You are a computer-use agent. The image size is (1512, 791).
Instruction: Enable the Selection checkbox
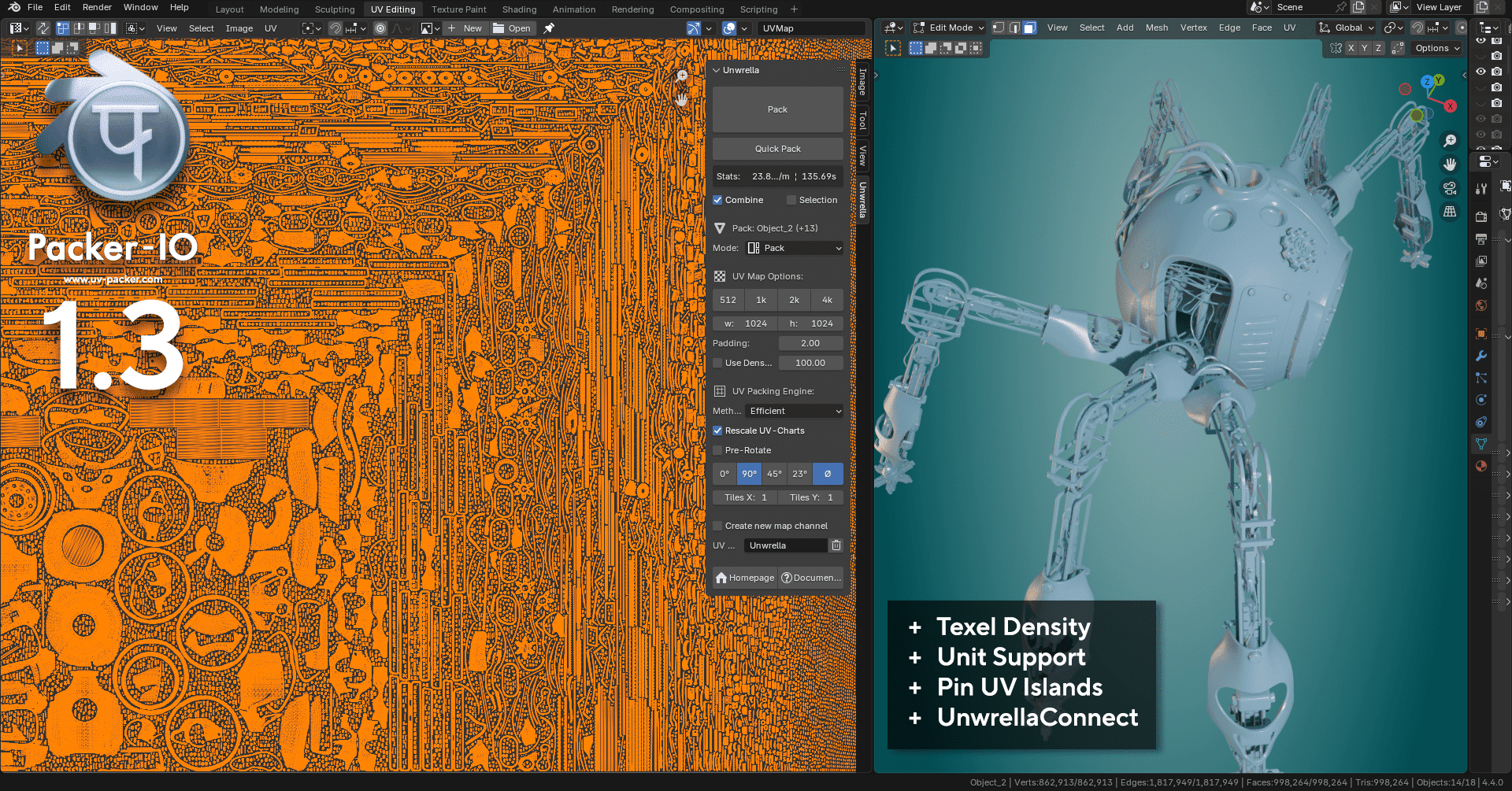tap(791, 200)
